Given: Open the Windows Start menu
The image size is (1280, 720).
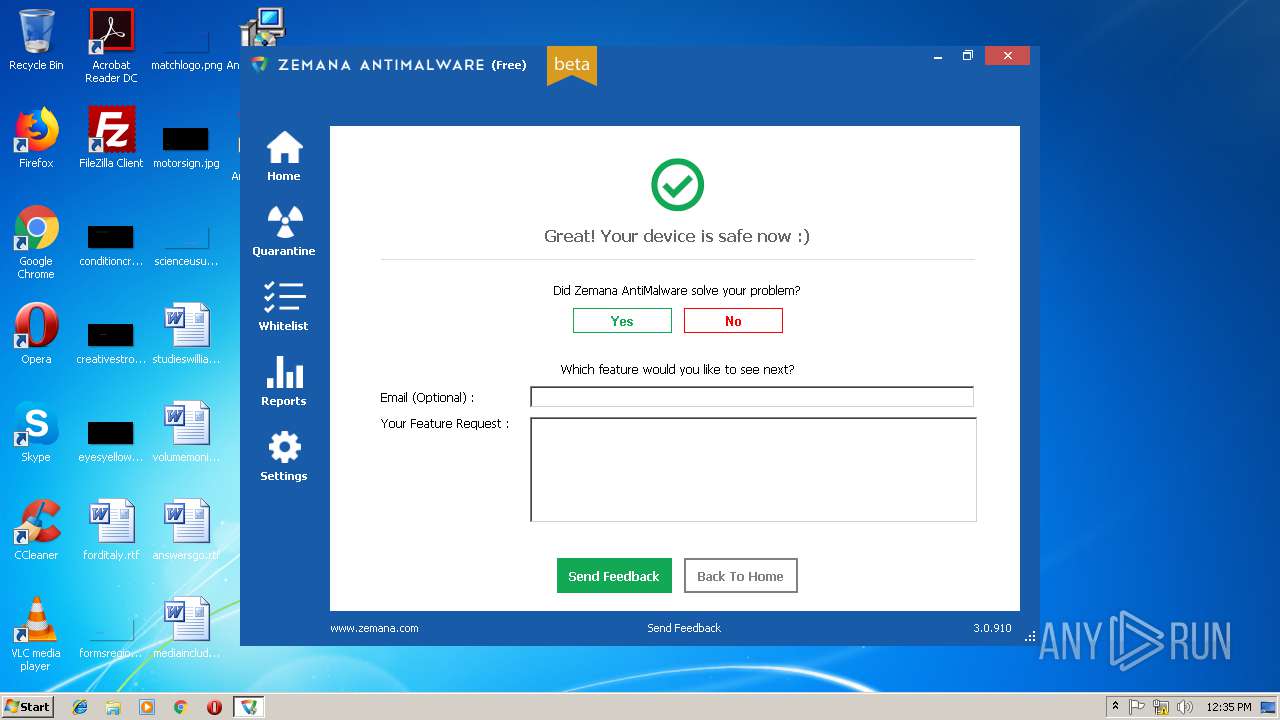Looking at the screenshot, I should pyautogui.click(x=27, y=706).
